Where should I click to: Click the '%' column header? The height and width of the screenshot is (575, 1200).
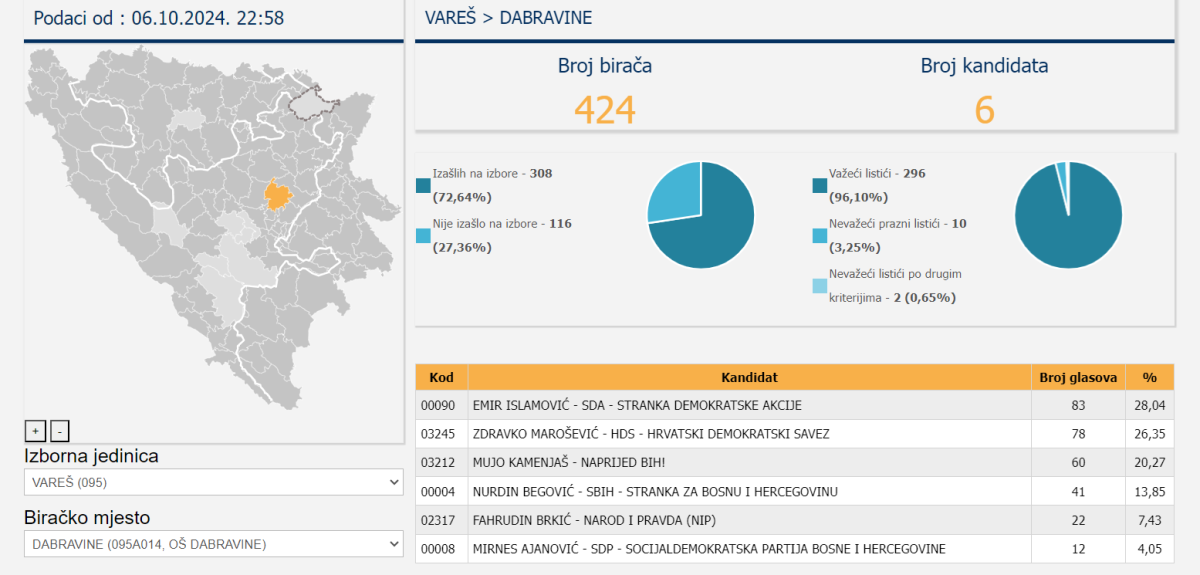point(1150,377)
